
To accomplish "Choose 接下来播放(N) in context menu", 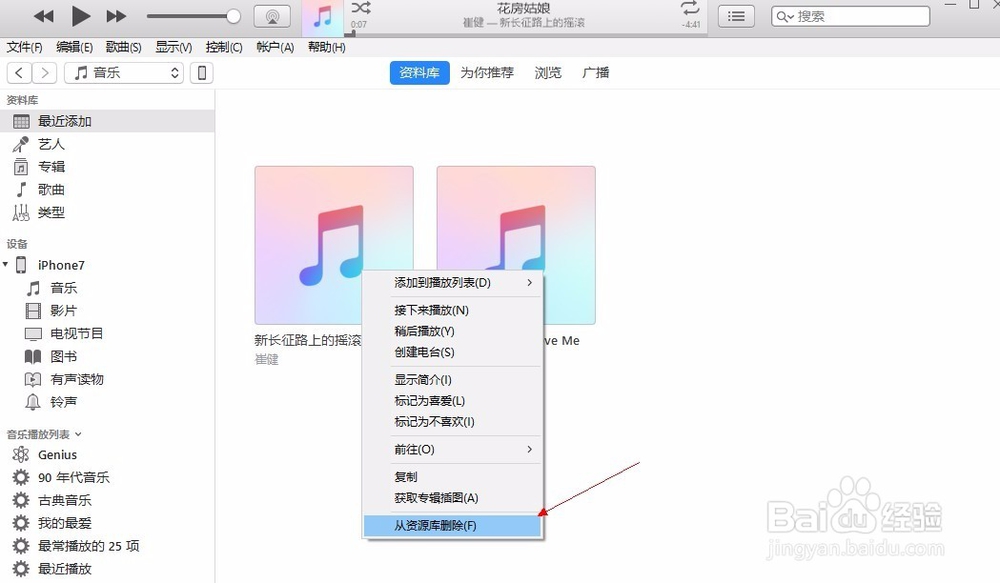I will (x=453, y=310).
